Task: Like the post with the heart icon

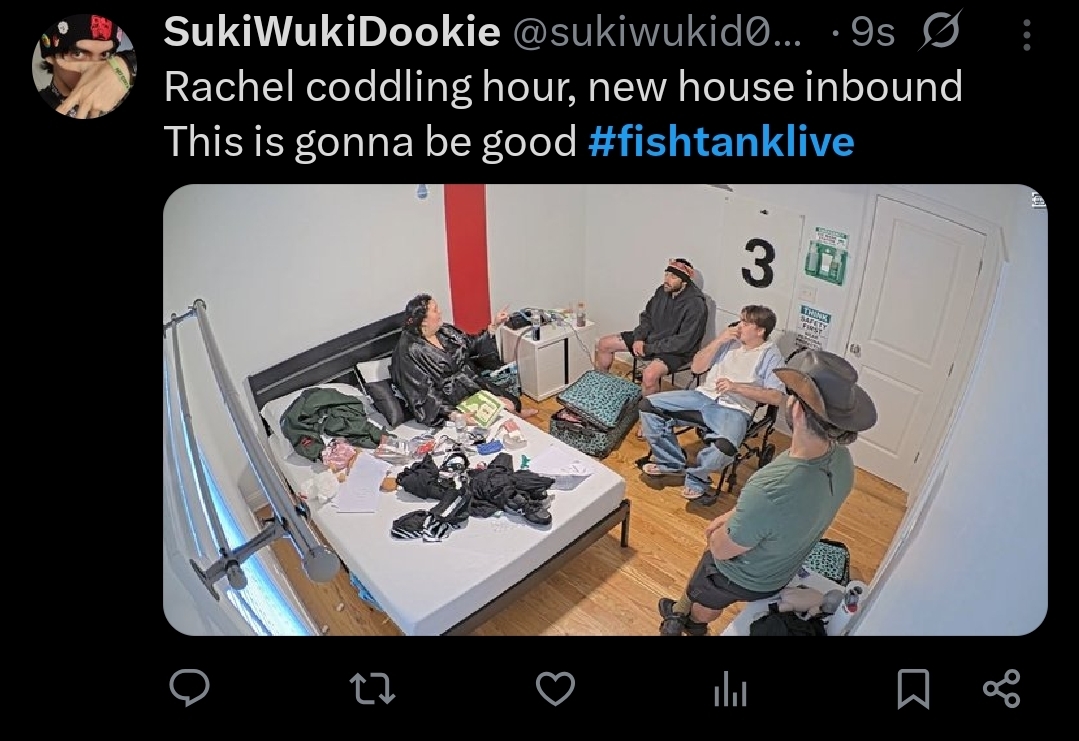Action: pyautogui.click(x=555, y=688)
